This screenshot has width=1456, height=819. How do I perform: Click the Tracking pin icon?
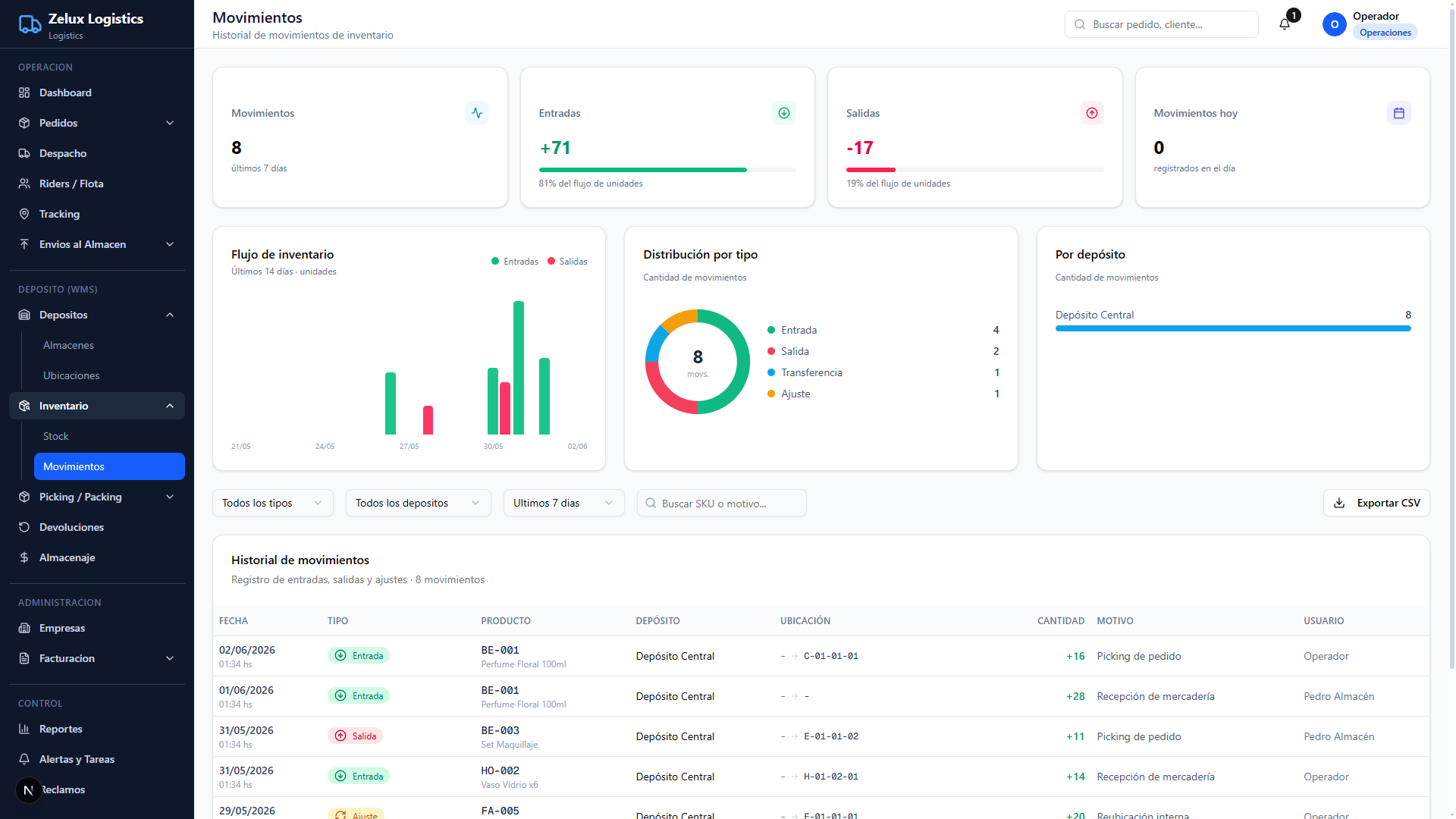click(24, 214)
